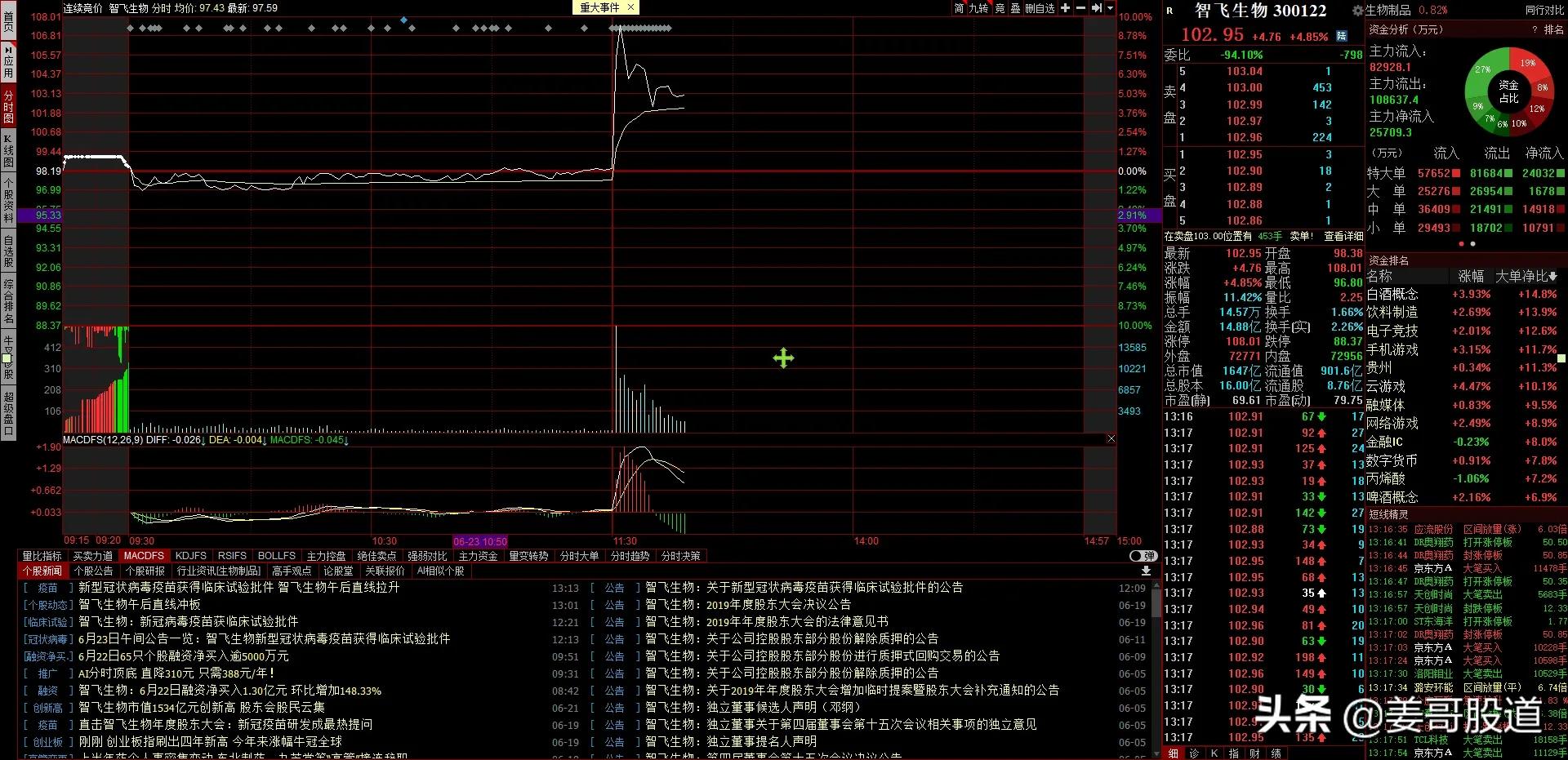Screen dimensions: 1568x760
Task: Open the 个股研报 news tab
Action: 145,571
